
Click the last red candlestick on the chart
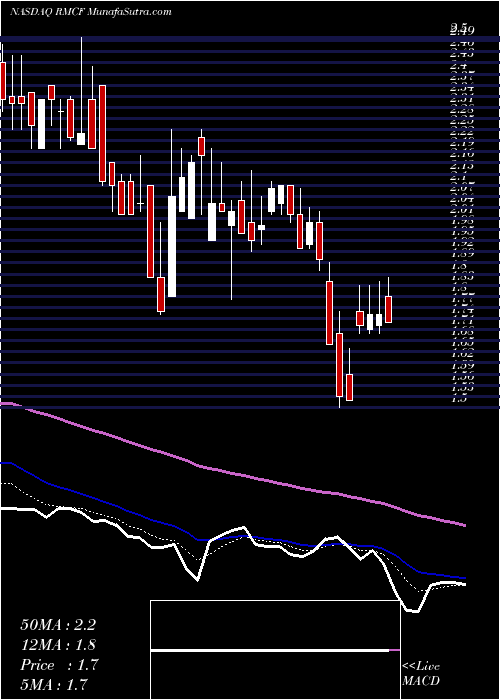[388, 309]
